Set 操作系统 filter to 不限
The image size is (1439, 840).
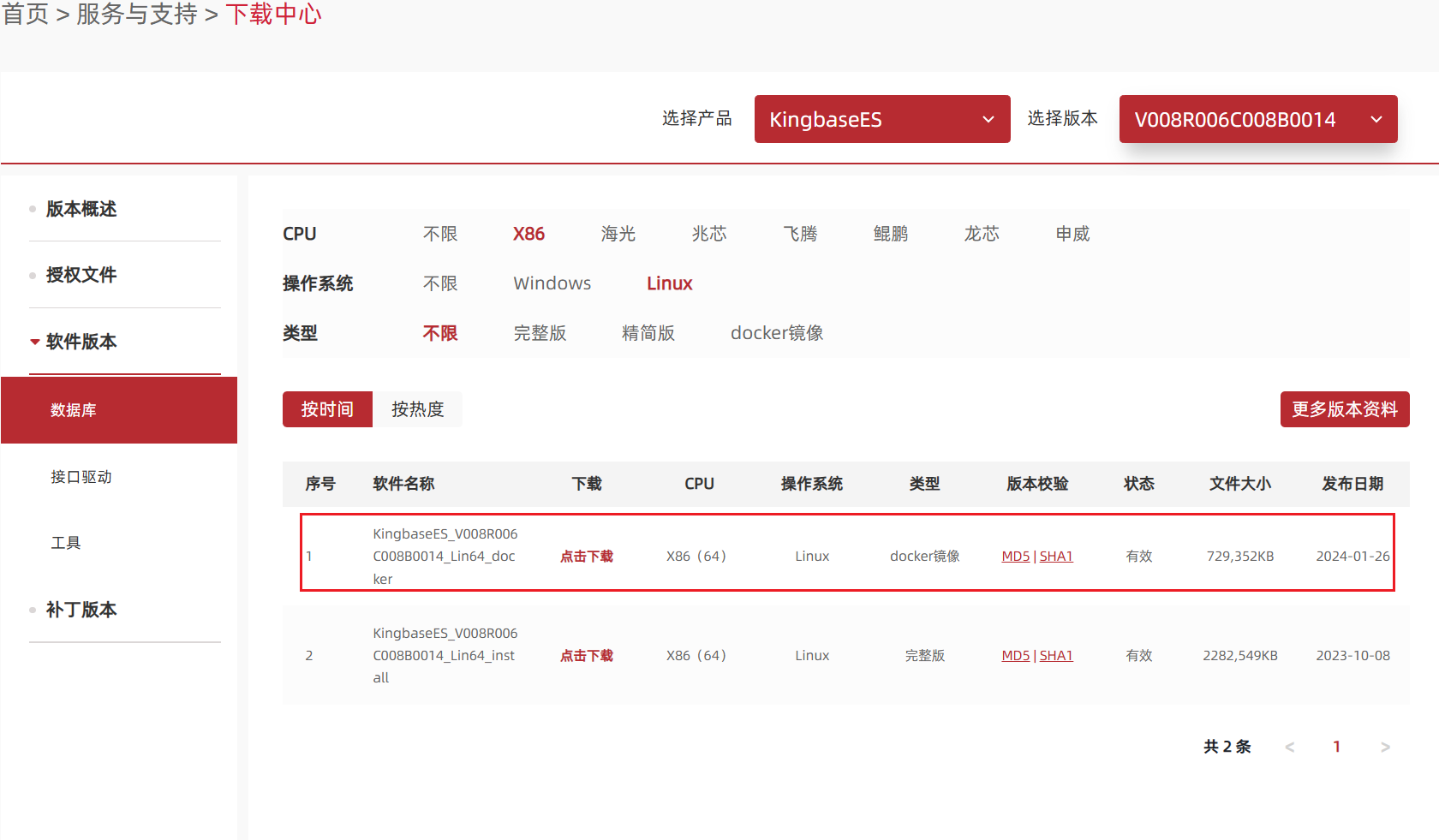coord(440,283)
